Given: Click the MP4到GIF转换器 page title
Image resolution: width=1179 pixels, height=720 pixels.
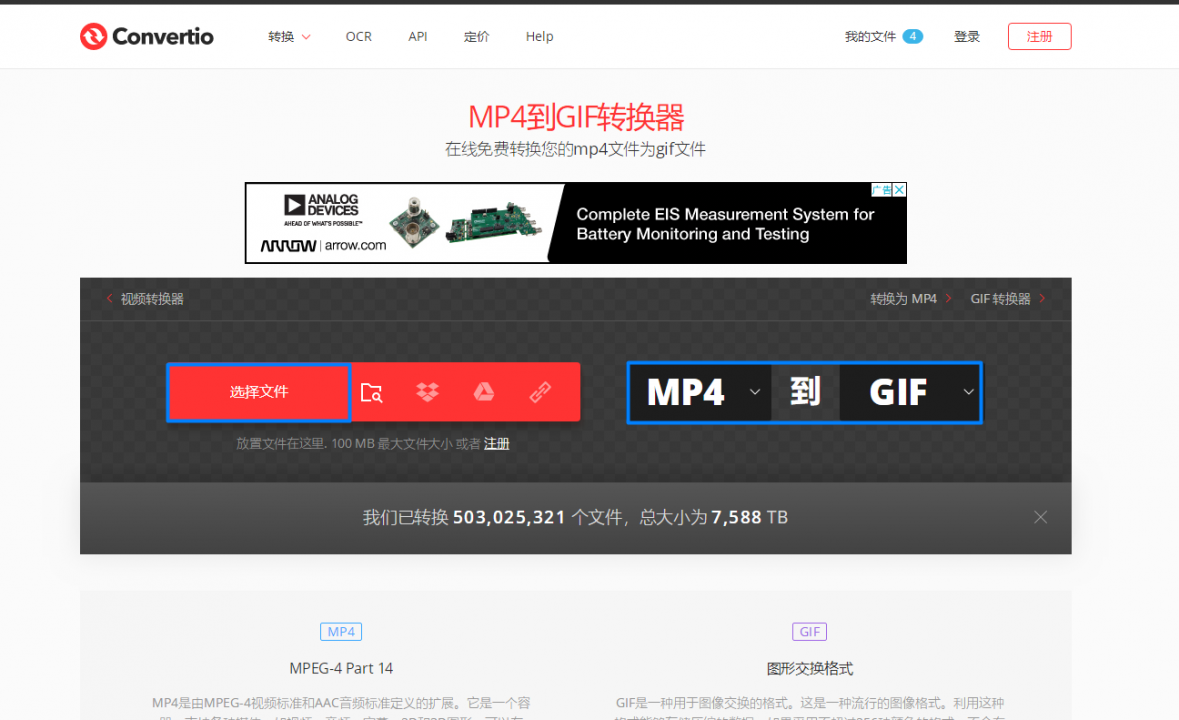Looking at the screenshot, I should [x=576, y=116].
